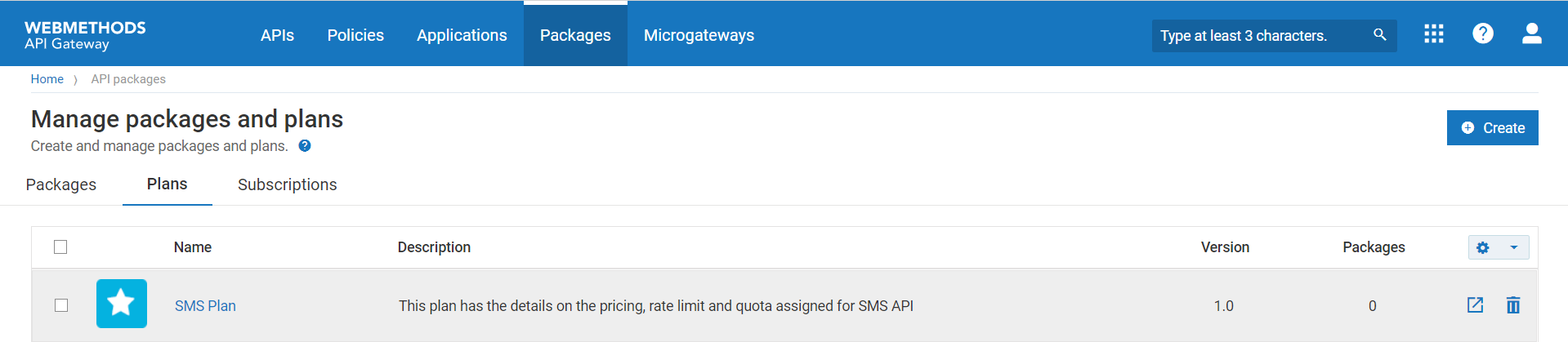Open the Policies menu in the top navigation

click(x=355, y=35)
